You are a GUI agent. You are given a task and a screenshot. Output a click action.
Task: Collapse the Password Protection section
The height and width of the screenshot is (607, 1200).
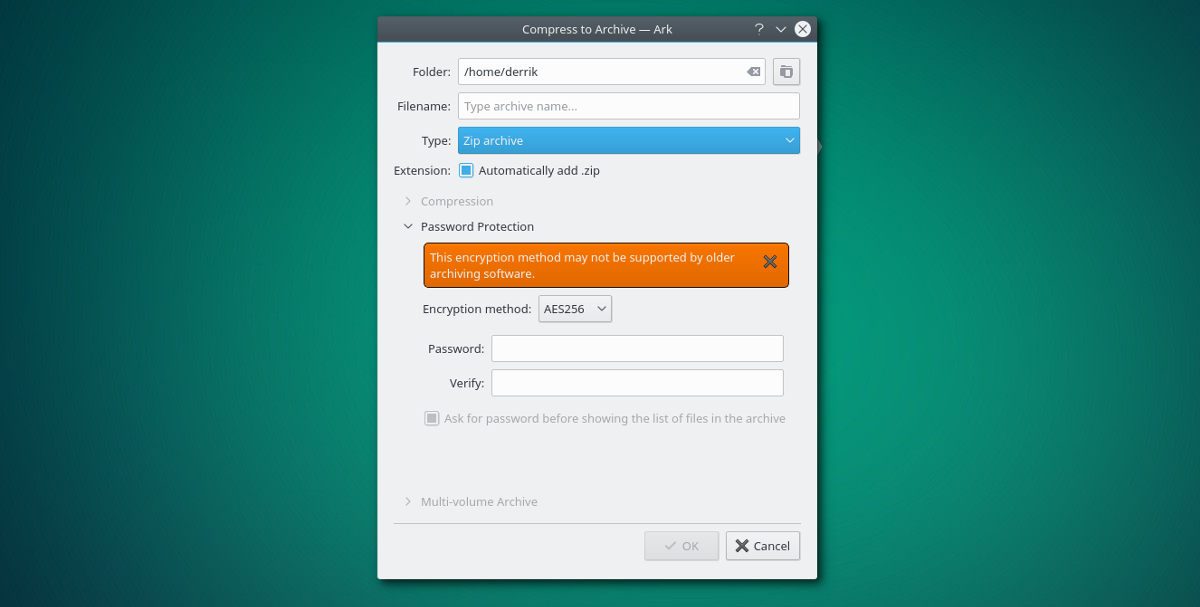click(x=407, y=227)
